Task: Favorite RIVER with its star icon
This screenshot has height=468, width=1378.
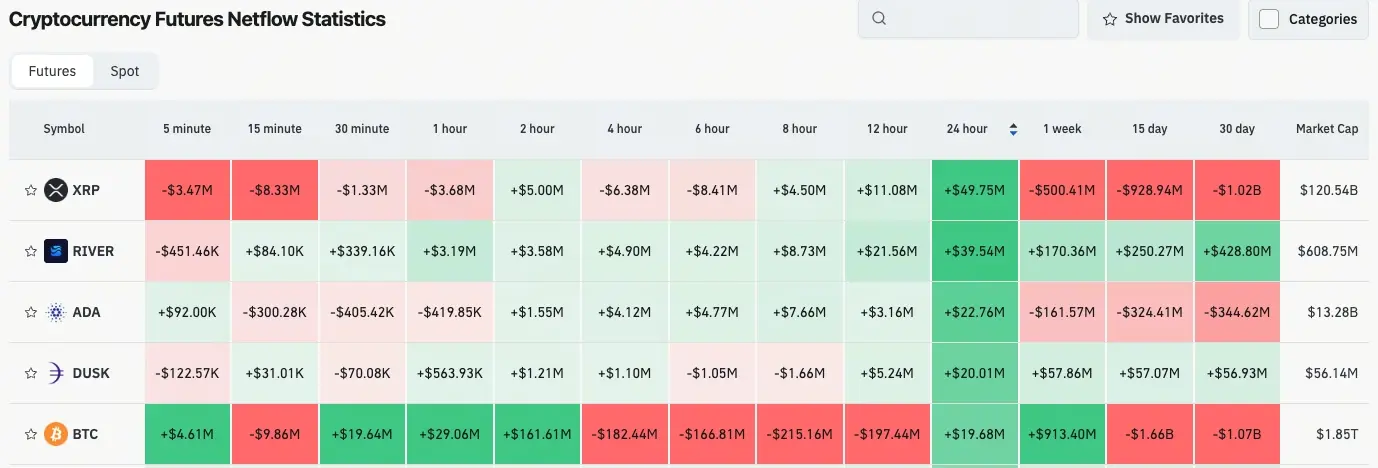Action: (x=31, y=251)
